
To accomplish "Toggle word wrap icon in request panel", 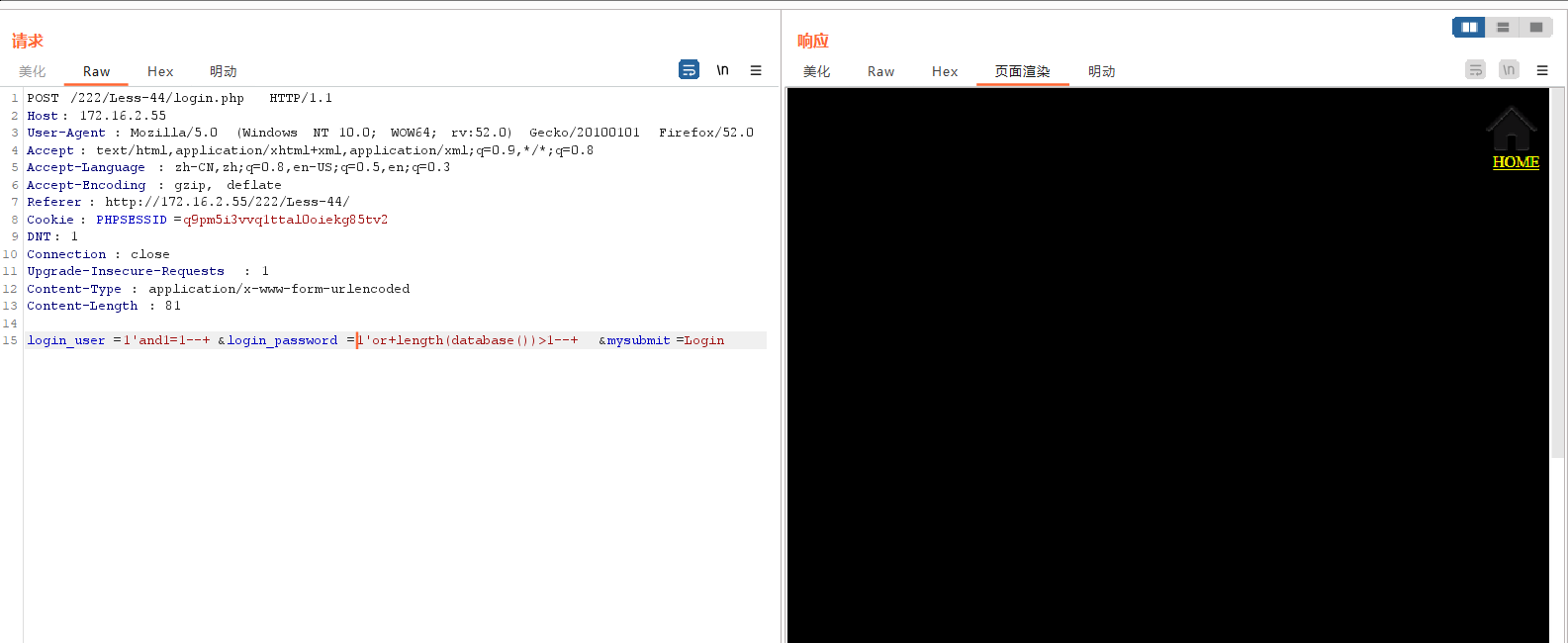I will pyautogui.click(x=689, y=69).
